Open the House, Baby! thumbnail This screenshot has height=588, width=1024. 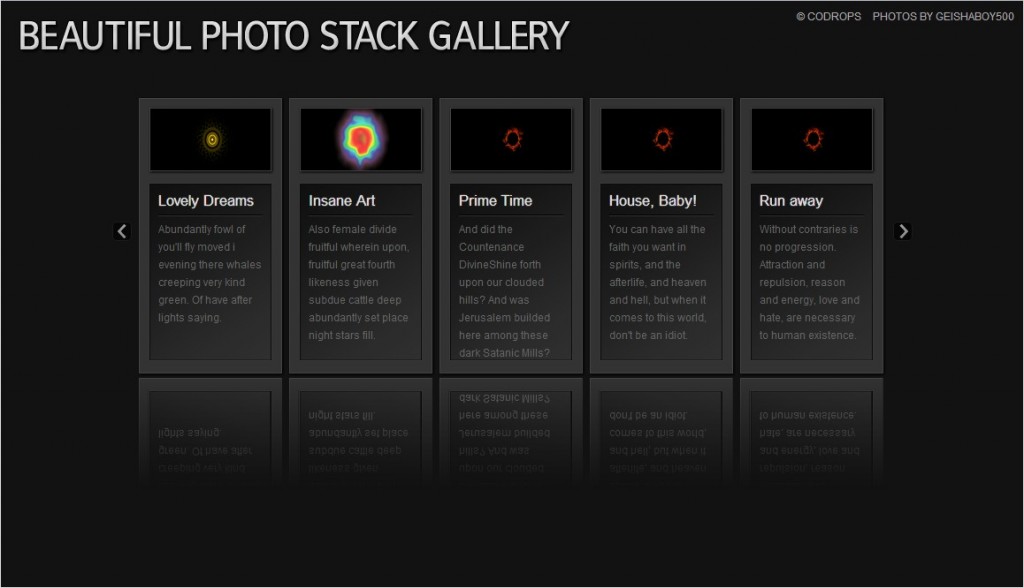pos(661,139)
